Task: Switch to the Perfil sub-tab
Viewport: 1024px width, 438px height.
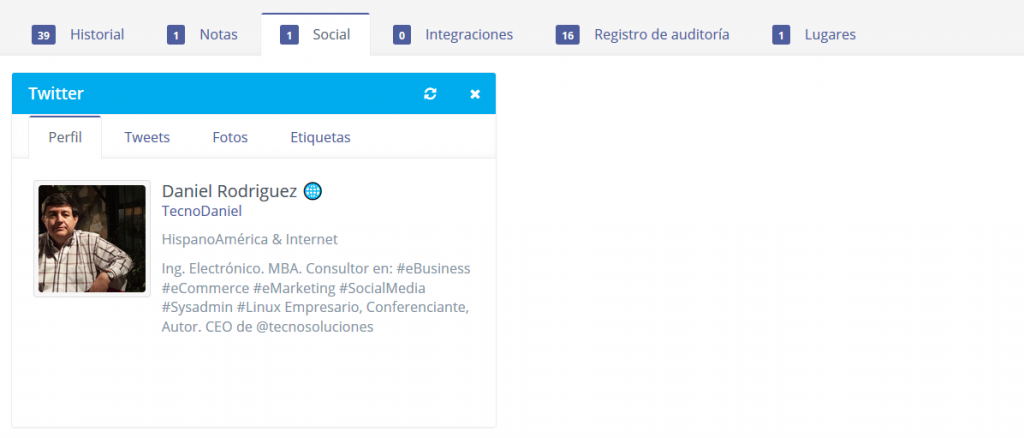Action: [65, 138]
